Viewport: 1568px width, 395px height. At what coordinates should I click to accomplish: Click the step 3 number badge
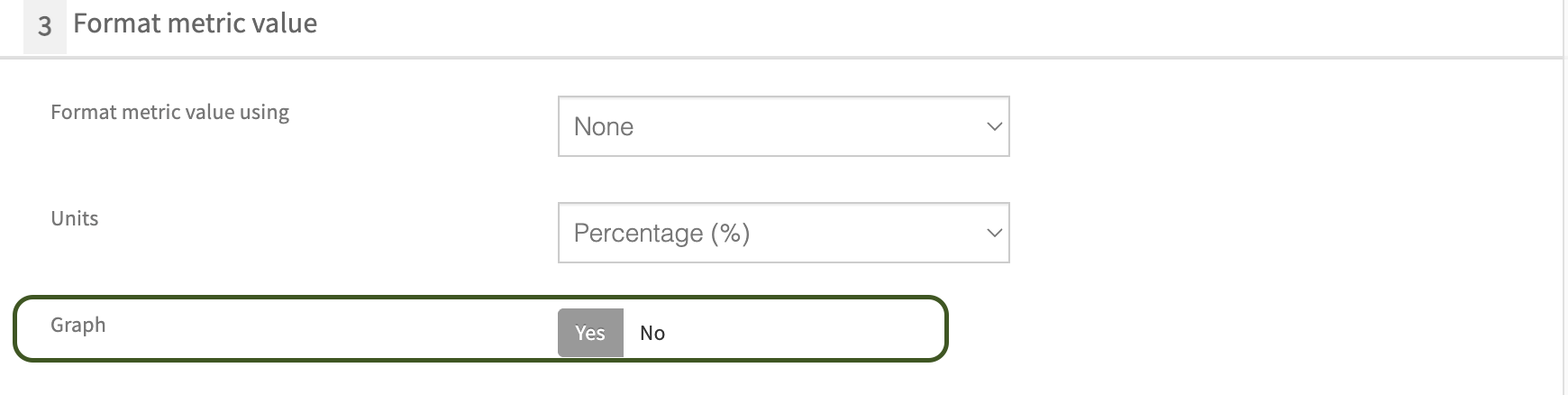click(44, 26)
